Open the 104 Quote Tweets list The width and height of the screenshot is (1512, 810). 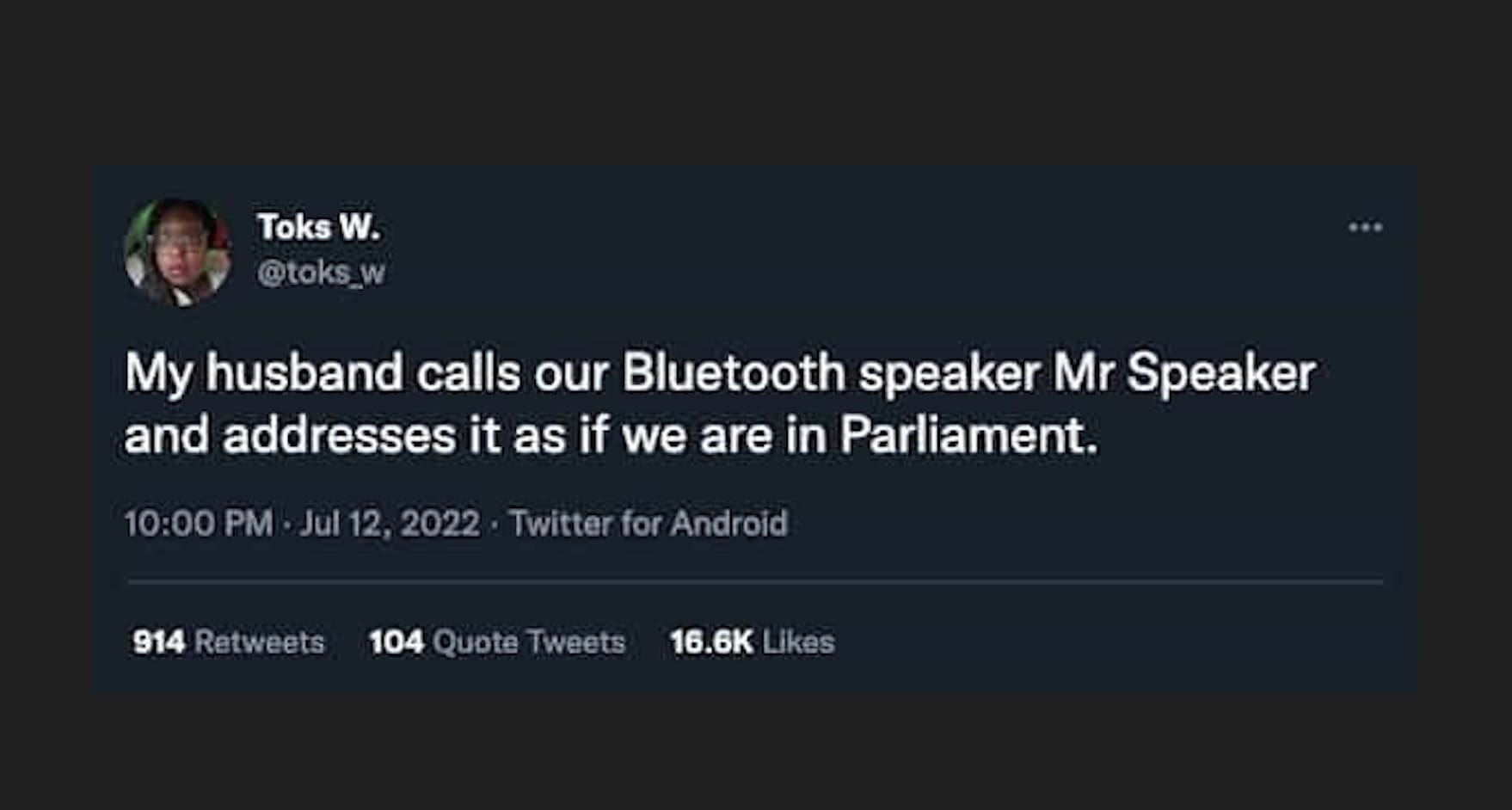coord(497,642)
